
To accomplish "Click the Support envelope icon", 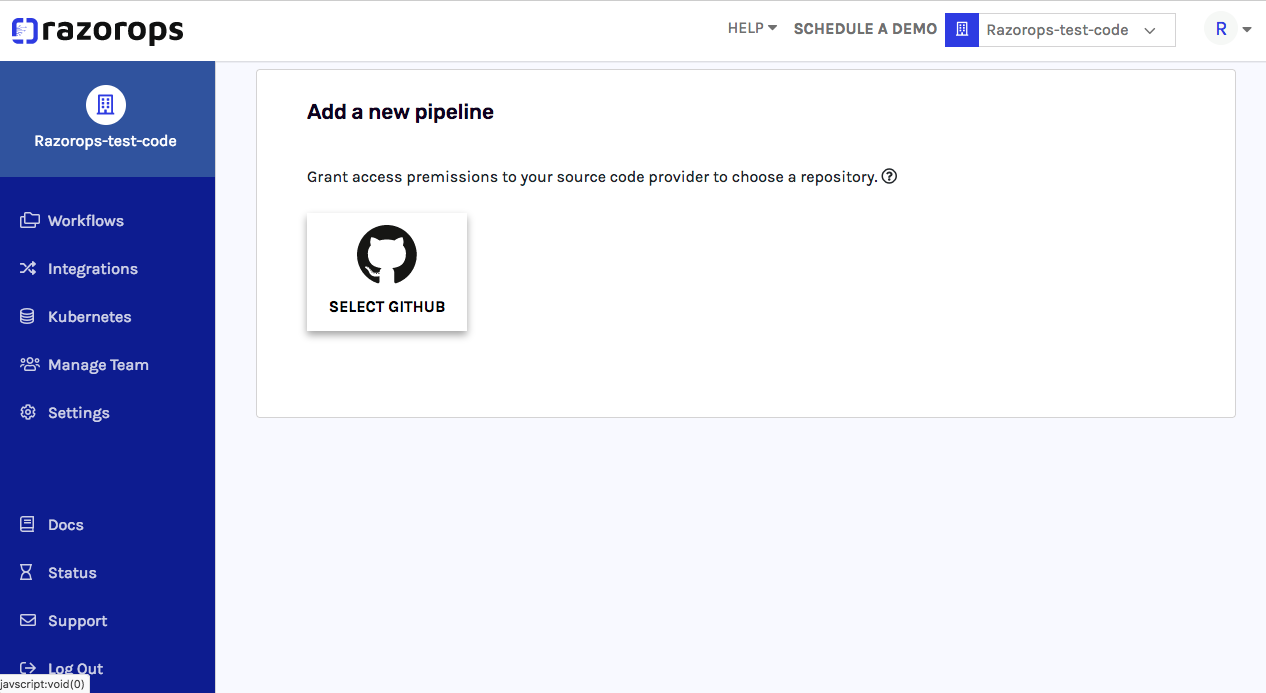I will tap(28, 620).
